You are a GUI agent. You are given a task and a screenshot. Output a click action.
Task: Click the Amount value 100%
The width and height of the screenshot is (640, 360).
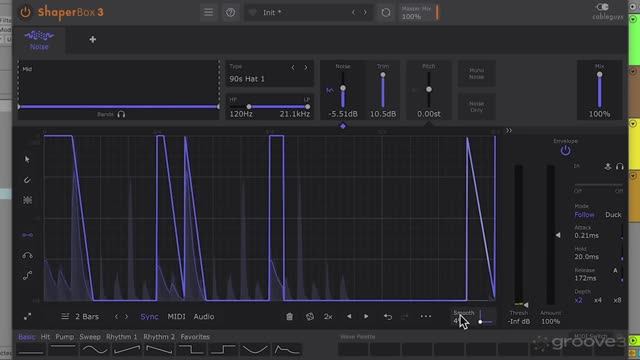tap(550, 322)
